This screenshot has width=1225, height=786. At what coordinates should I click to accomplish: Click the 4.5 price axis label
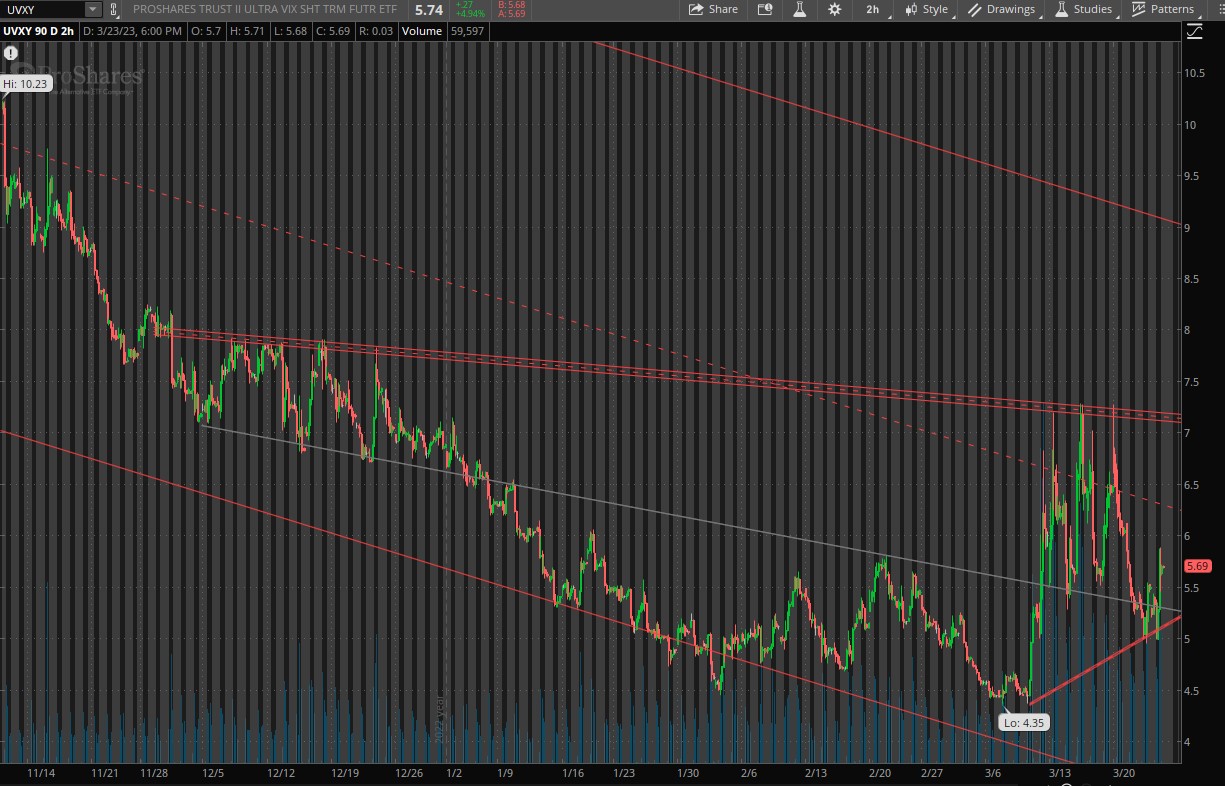tap(1192, 690)
